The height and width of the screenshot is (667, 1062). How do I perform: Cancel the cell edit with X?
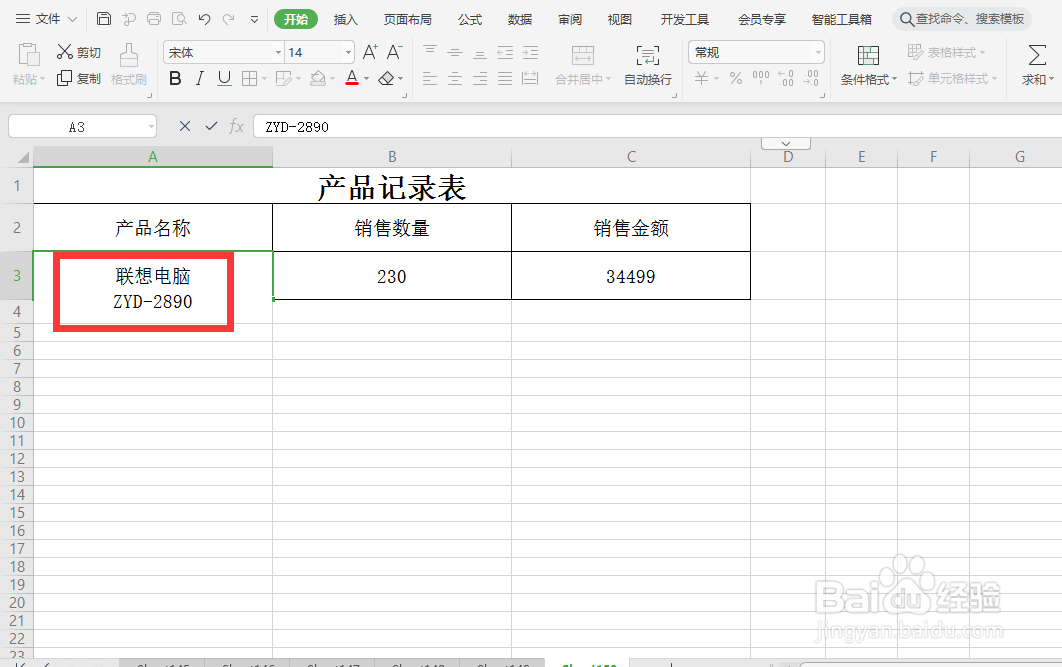(x=185, y=126)
